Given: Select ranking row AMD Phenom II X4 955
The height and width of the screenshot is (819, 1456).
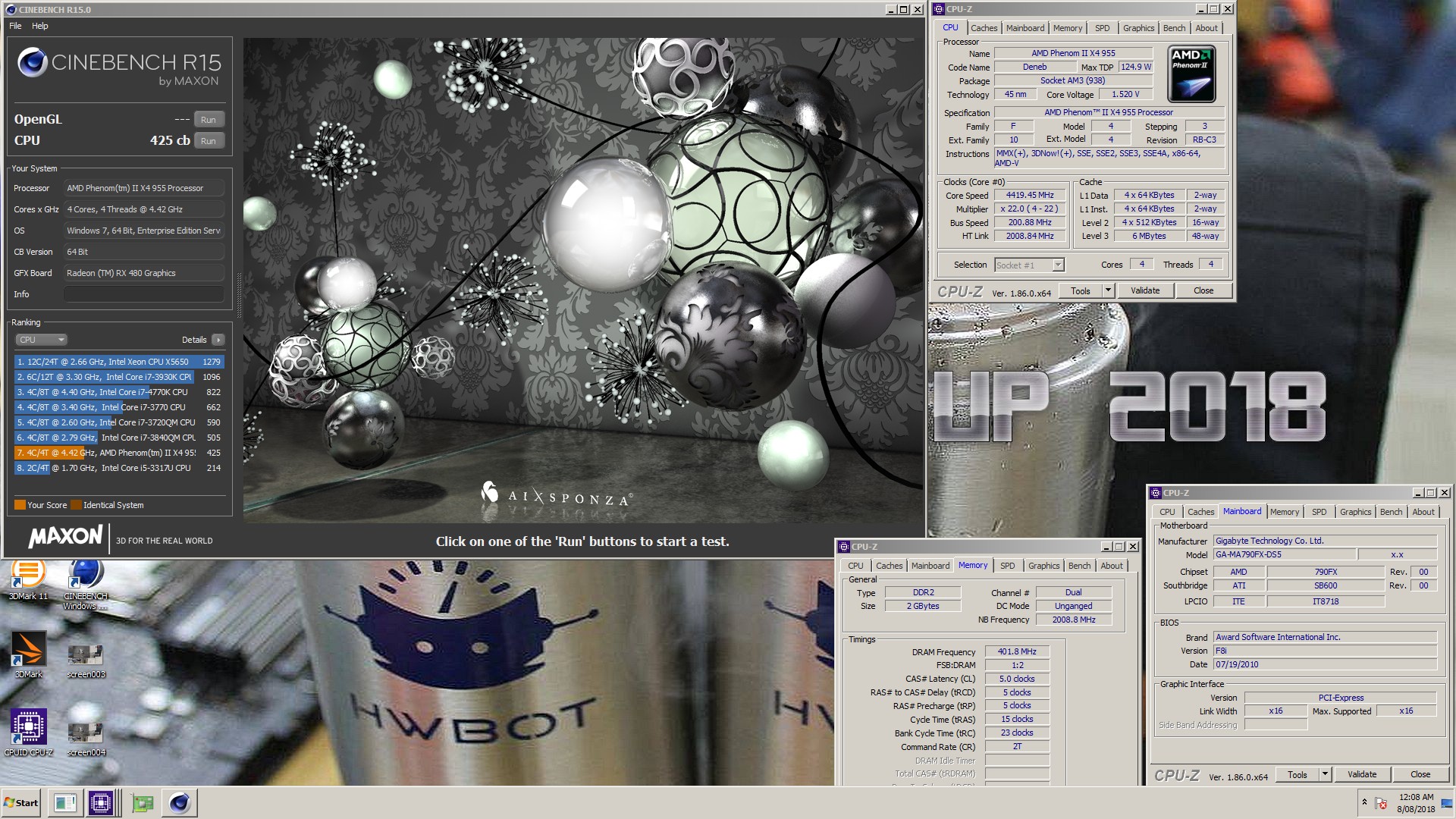Looking at the screenshot, I should pos(119,453).
